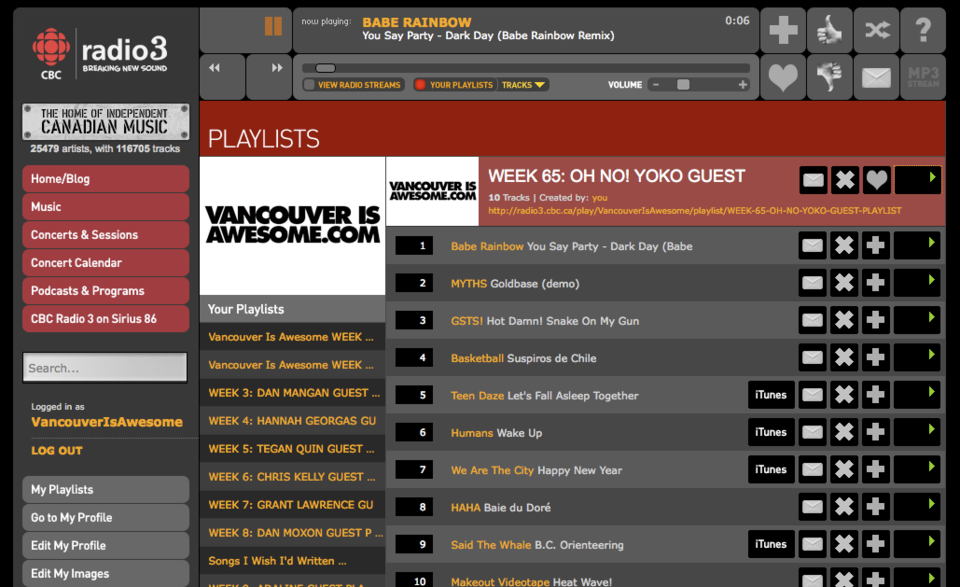Open CBC Radio 3 on Sirius 86
Image resolution: width=960 pixels, height=587 pixels.
[106, 319]
